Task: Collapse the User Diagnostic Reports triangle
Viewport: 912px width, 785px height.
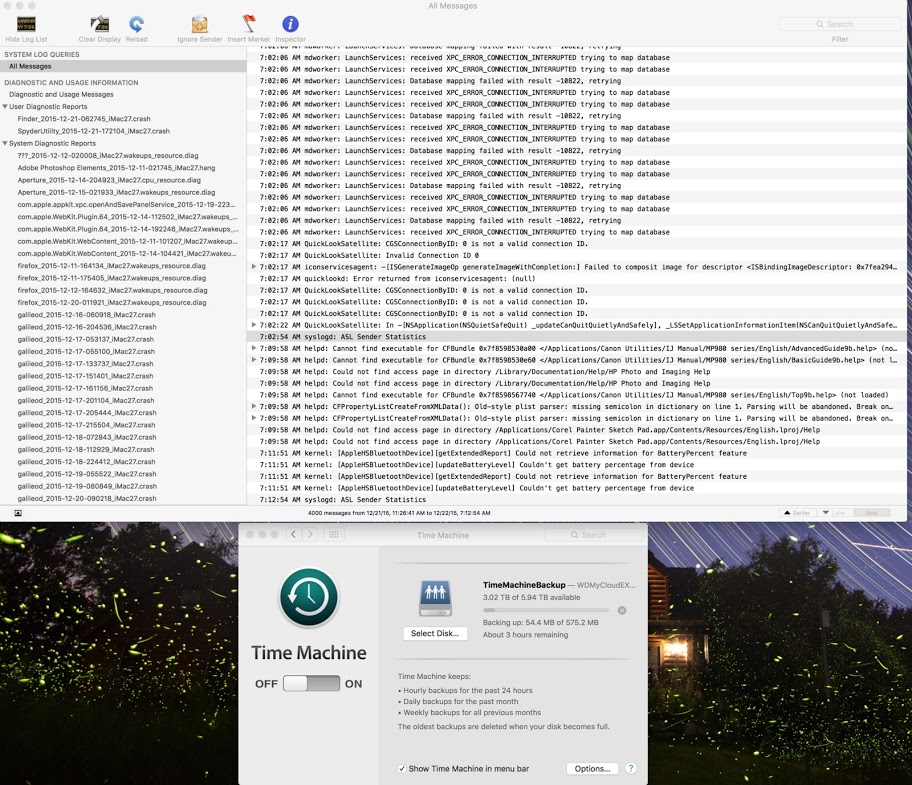Action: [x=5, y=106]
